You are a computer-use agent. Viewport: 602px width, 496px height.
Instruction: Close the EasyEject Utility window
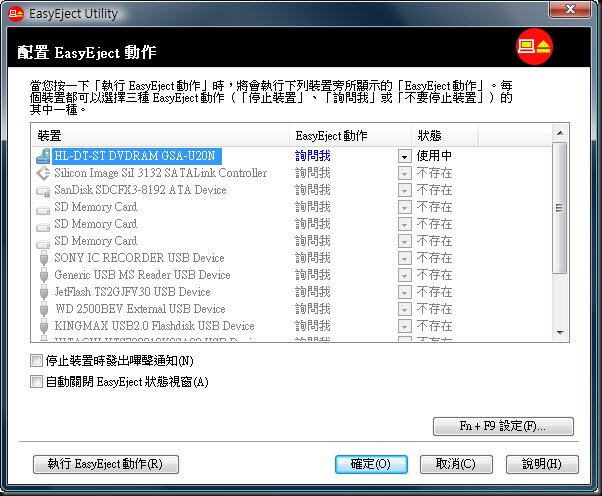[x=570, y=9]
